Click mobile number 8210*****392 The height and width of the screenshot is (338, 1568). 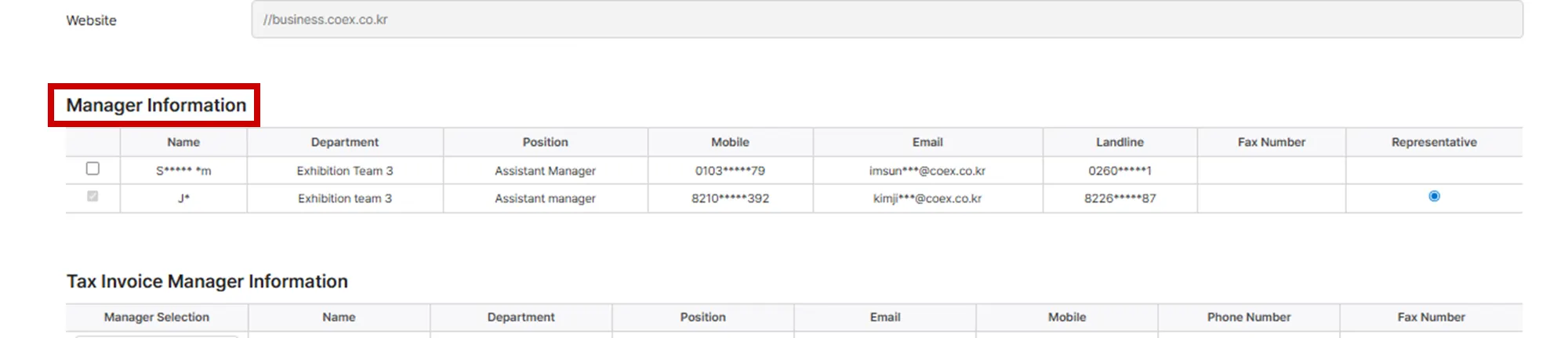tap(730, 198)
